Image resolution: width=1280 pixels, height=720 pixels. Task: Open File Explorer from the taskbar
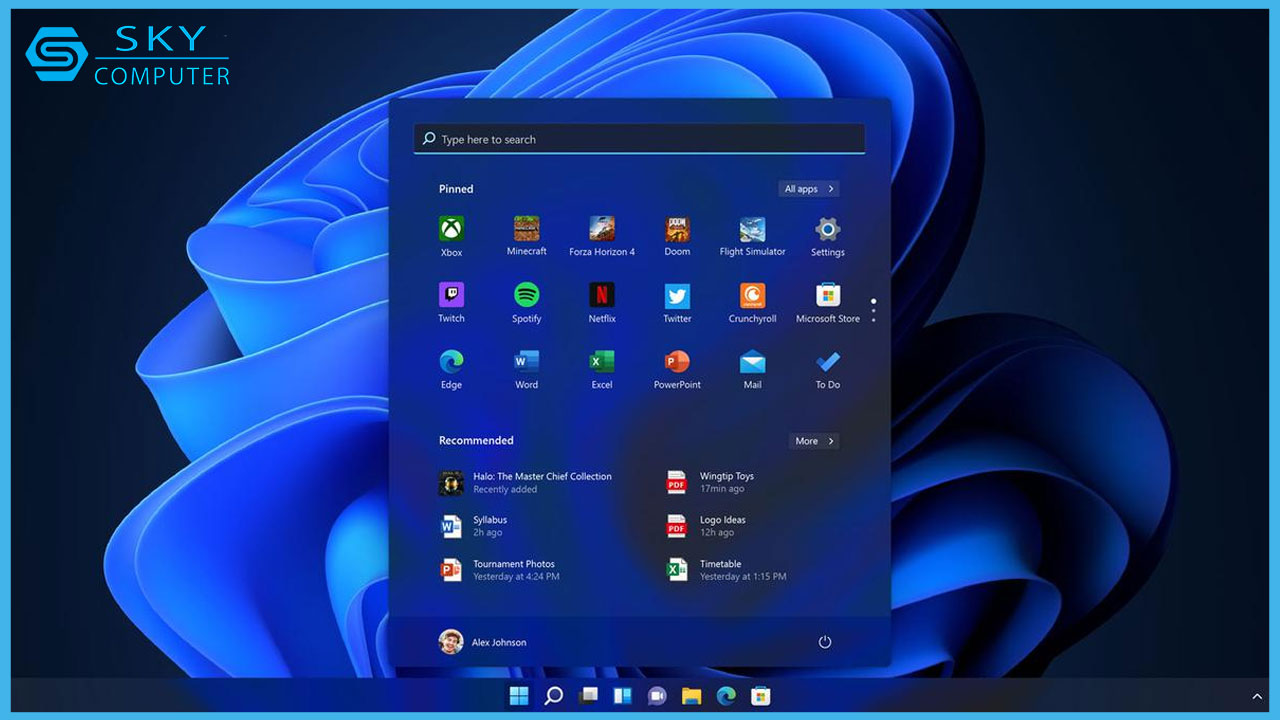(691, 696)
